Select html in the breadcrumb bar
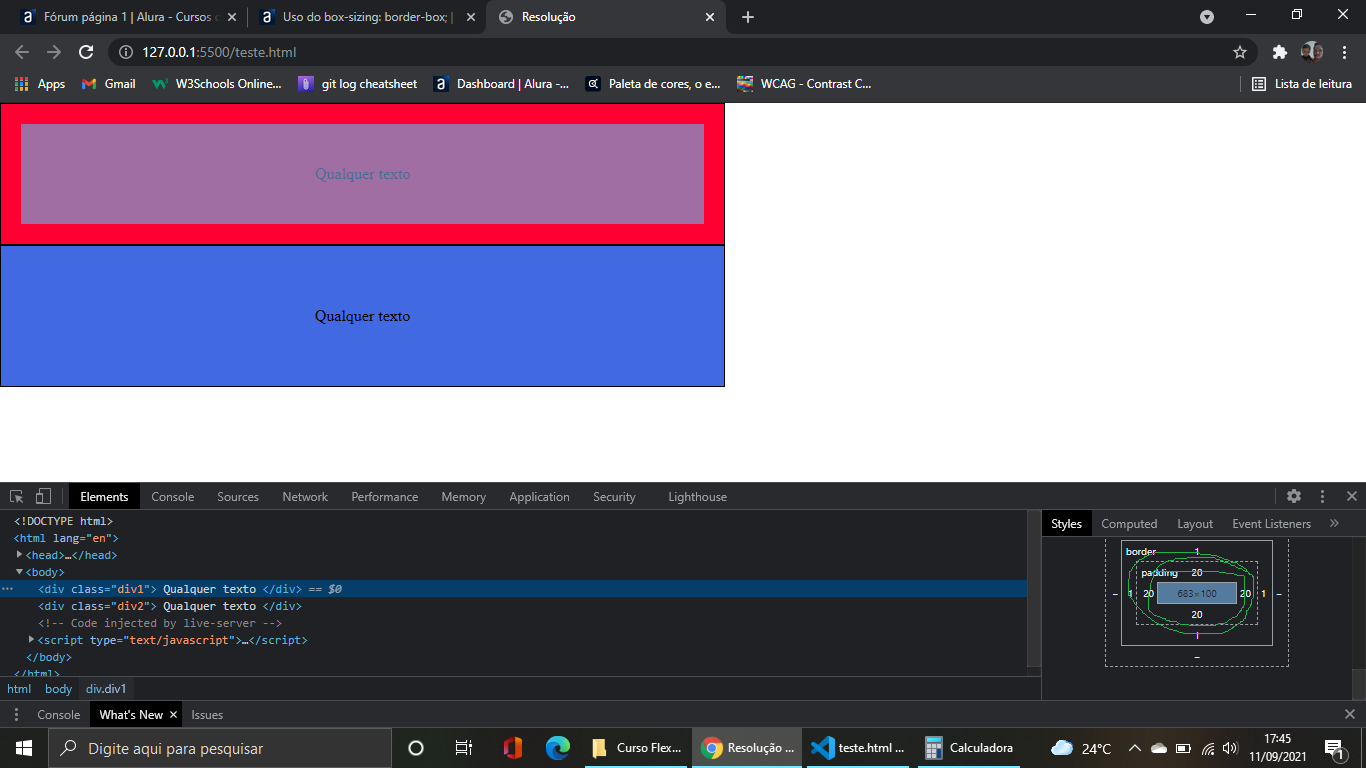The image size is (1366, 768). (19, 689)
